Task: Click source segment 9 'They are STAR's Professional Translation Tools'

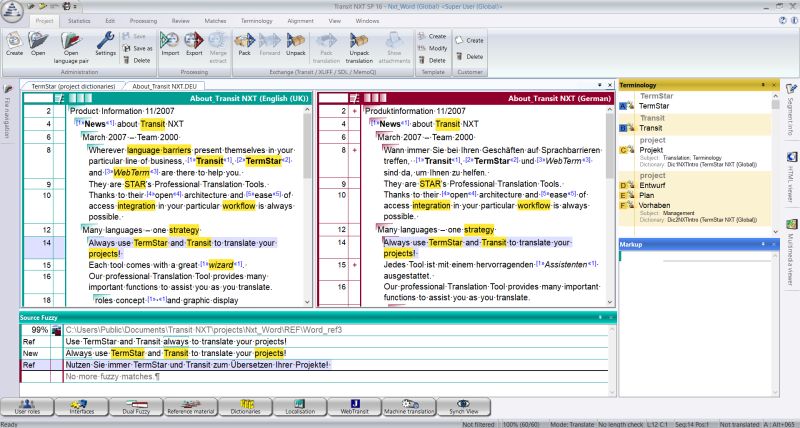Action: pyautogui.click(x=177, y=184)
